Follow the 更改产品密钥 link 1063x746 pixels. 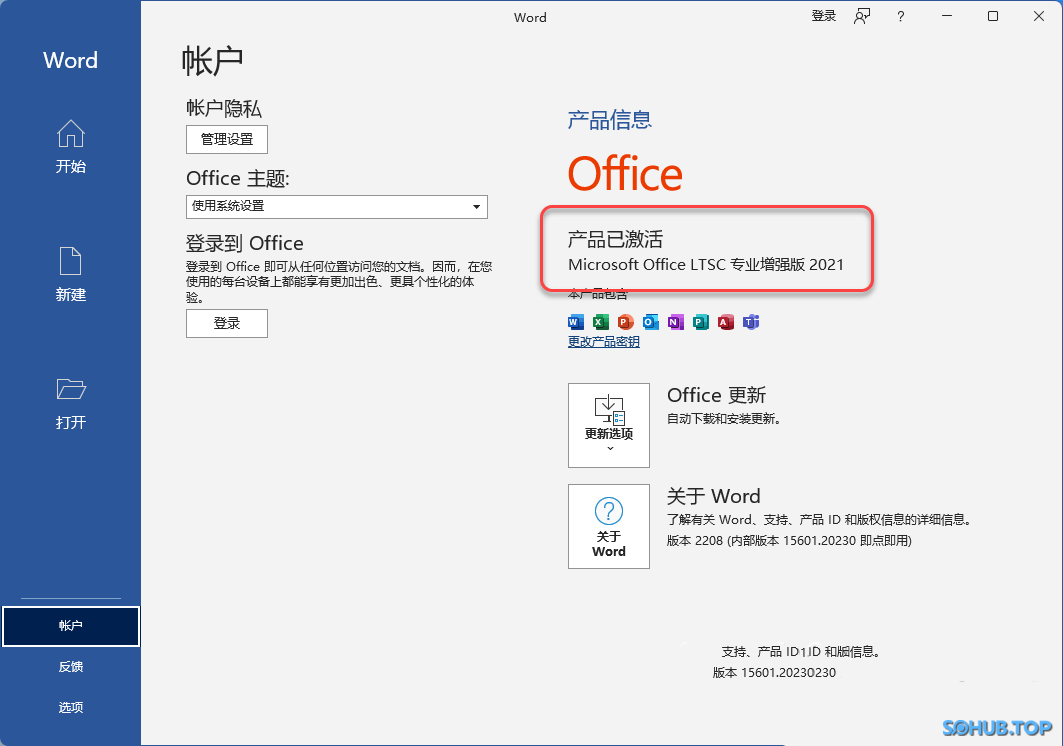coord(603,342)
